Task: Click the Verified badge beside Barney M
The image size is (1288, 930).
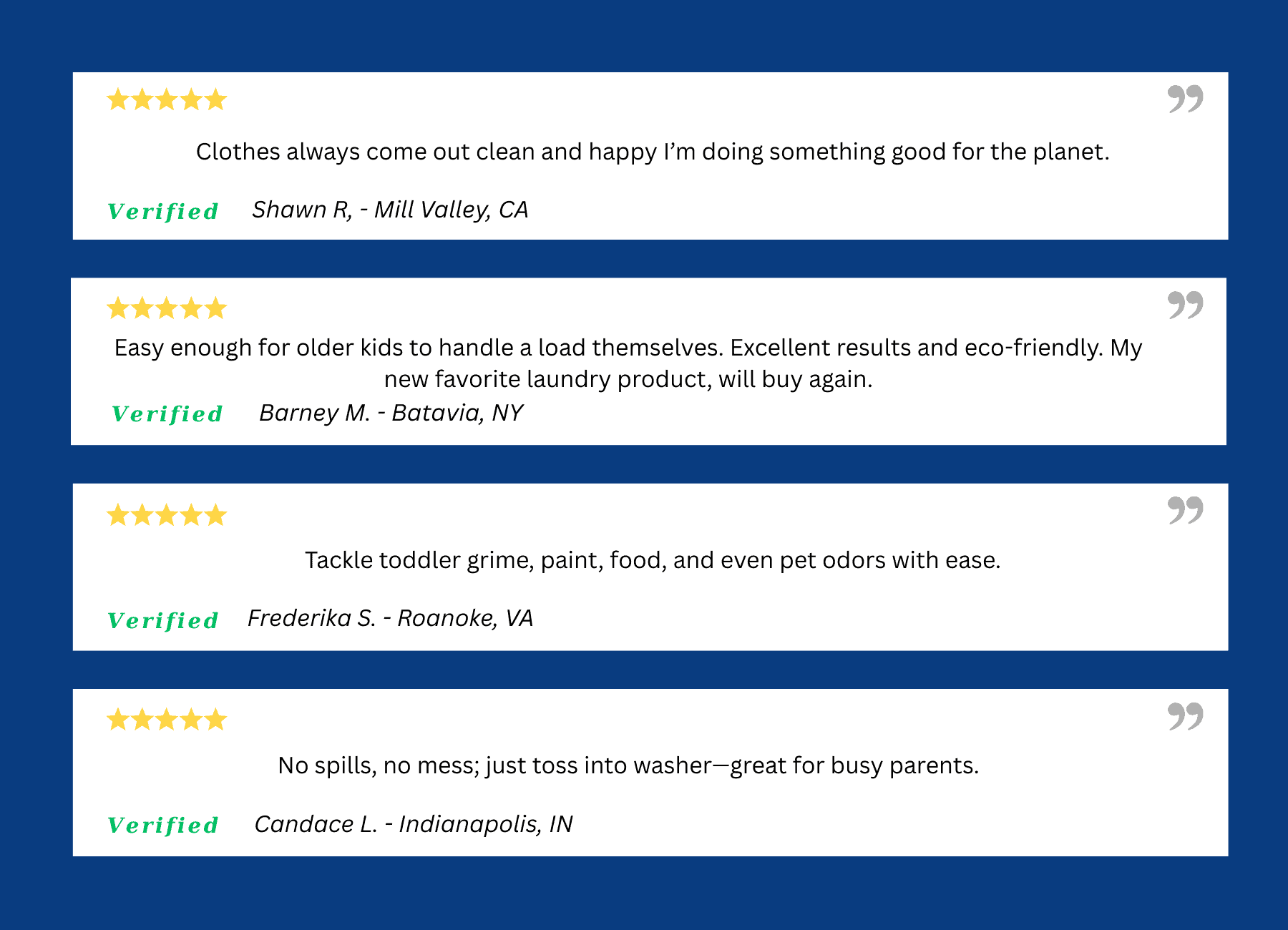Action: (167, 414)
